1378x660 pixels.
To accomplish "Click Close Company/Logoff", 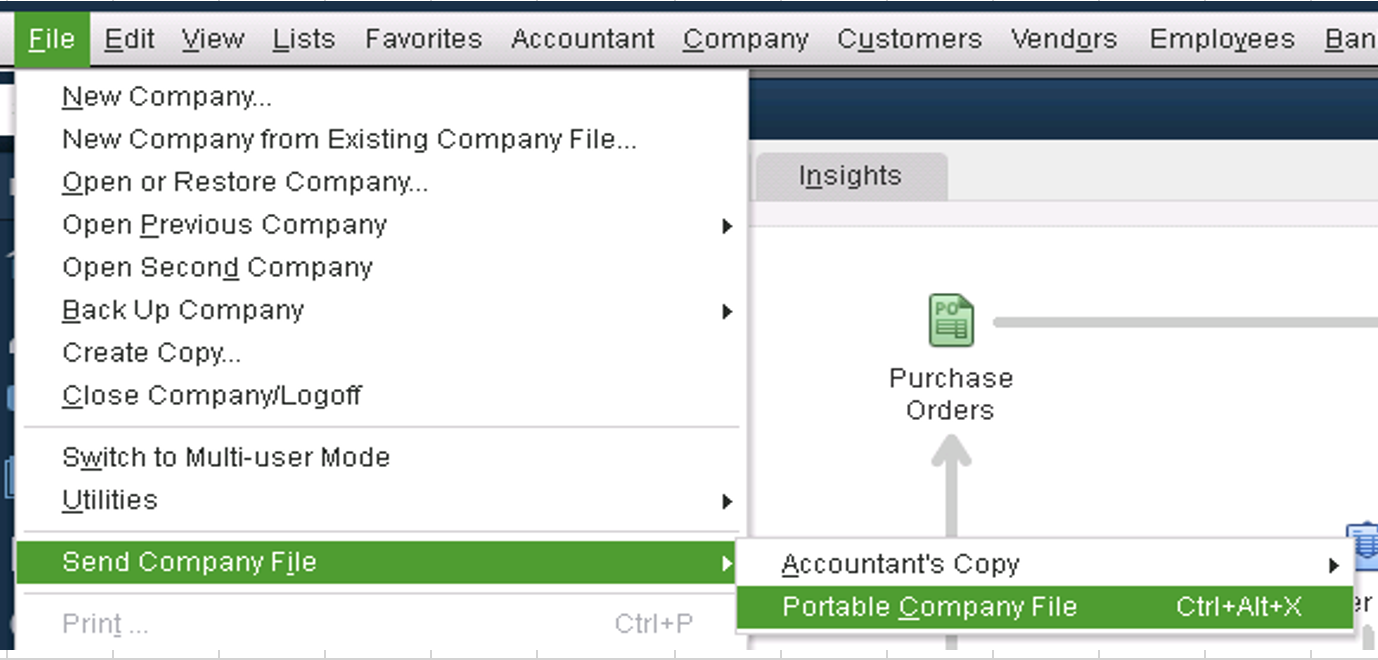I will (x=212, y=394).
